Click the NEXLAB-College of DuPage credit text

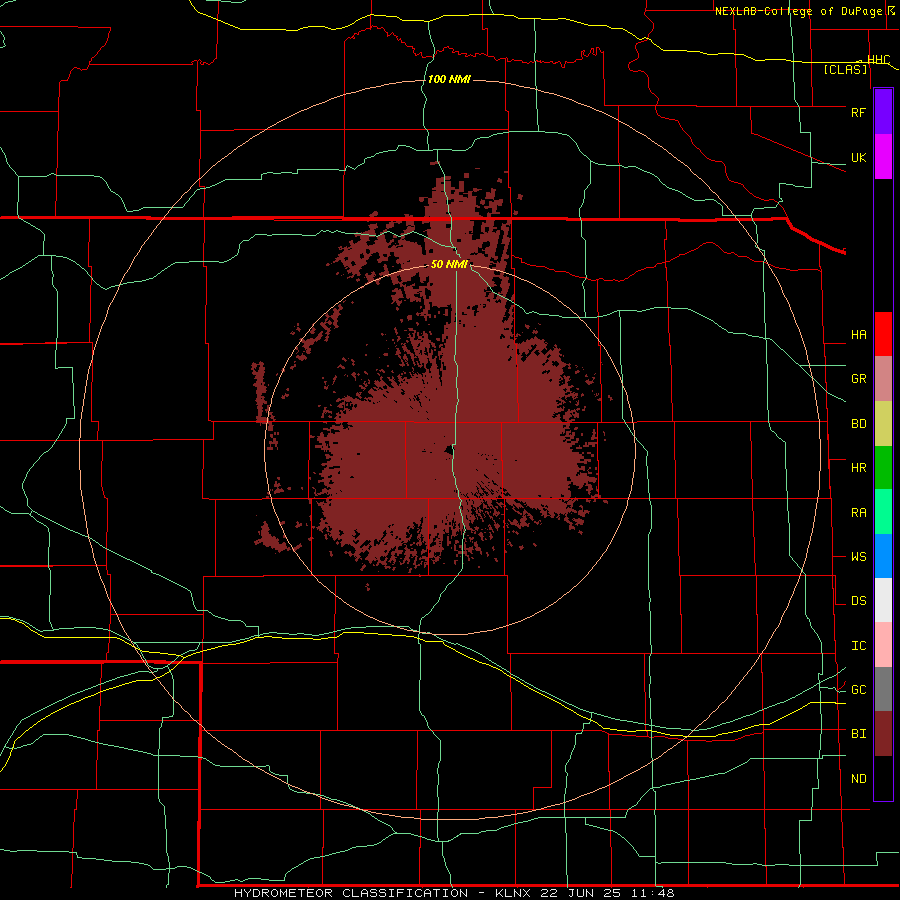(801, 11)
